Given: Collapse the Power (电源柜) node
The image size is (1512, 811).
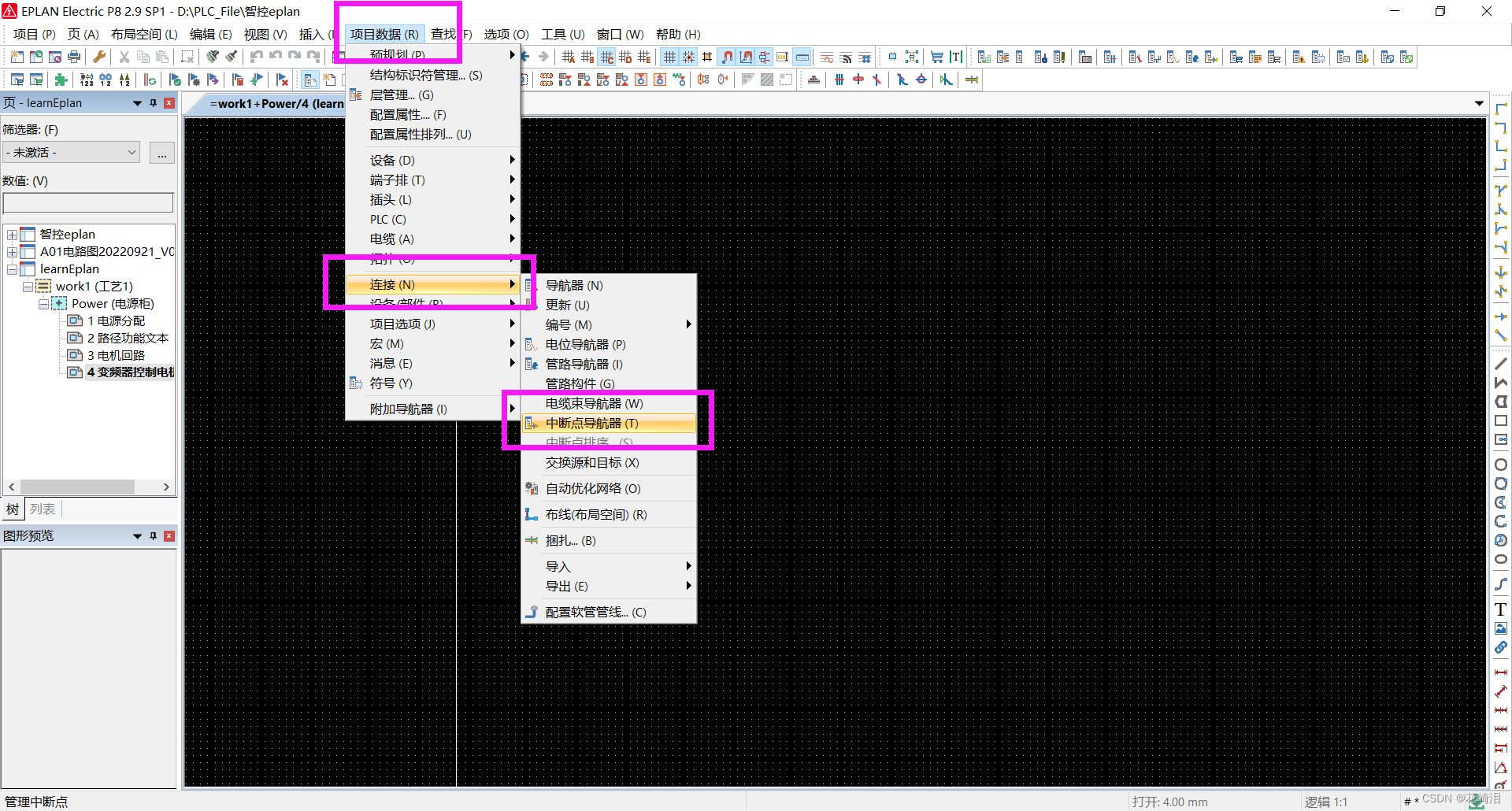Looking at the screenshot, I should point(43,304).
